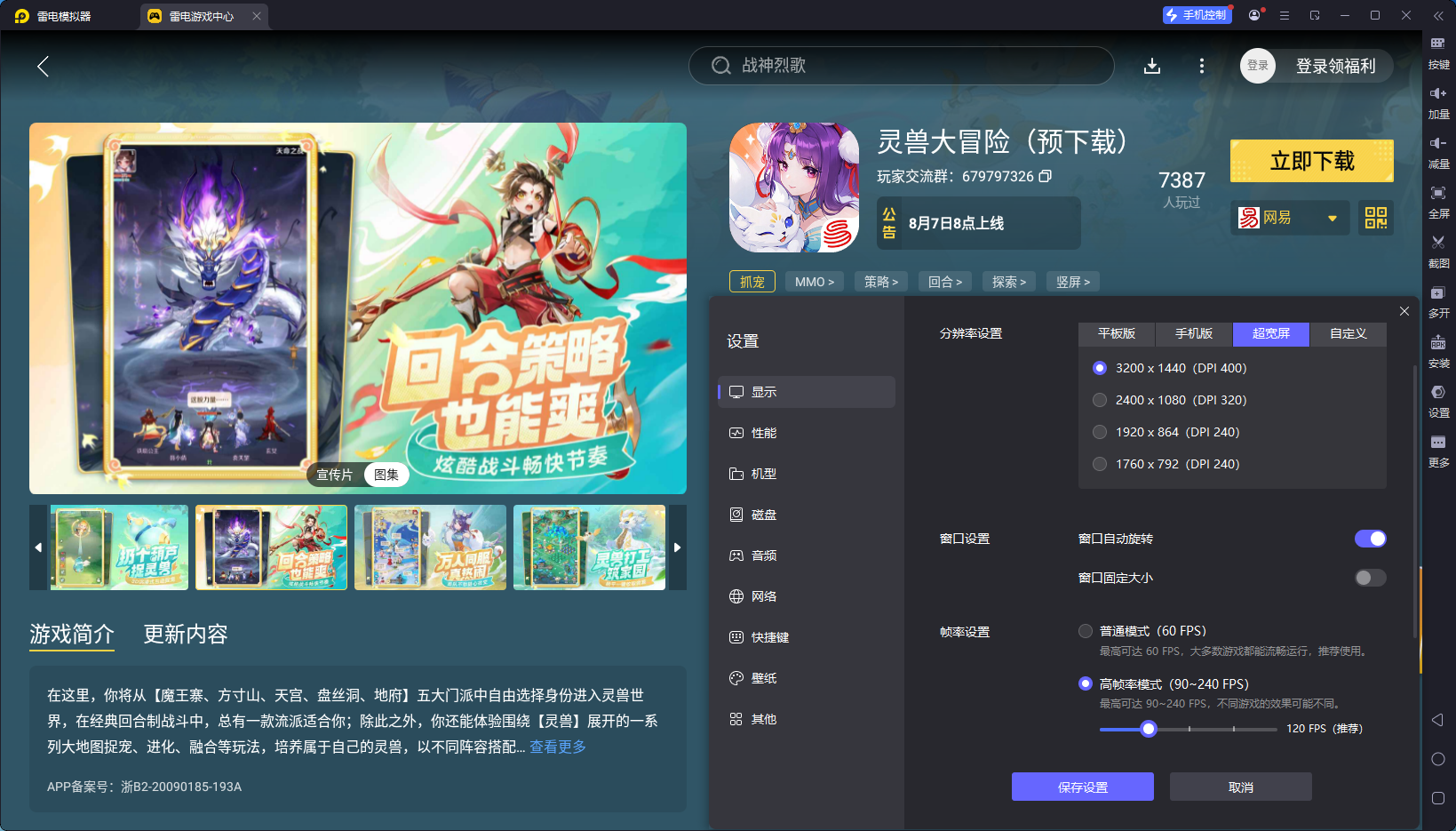Switch gallery to 宣传片
Screen dimensions: 1456x831
coord(335,475)
